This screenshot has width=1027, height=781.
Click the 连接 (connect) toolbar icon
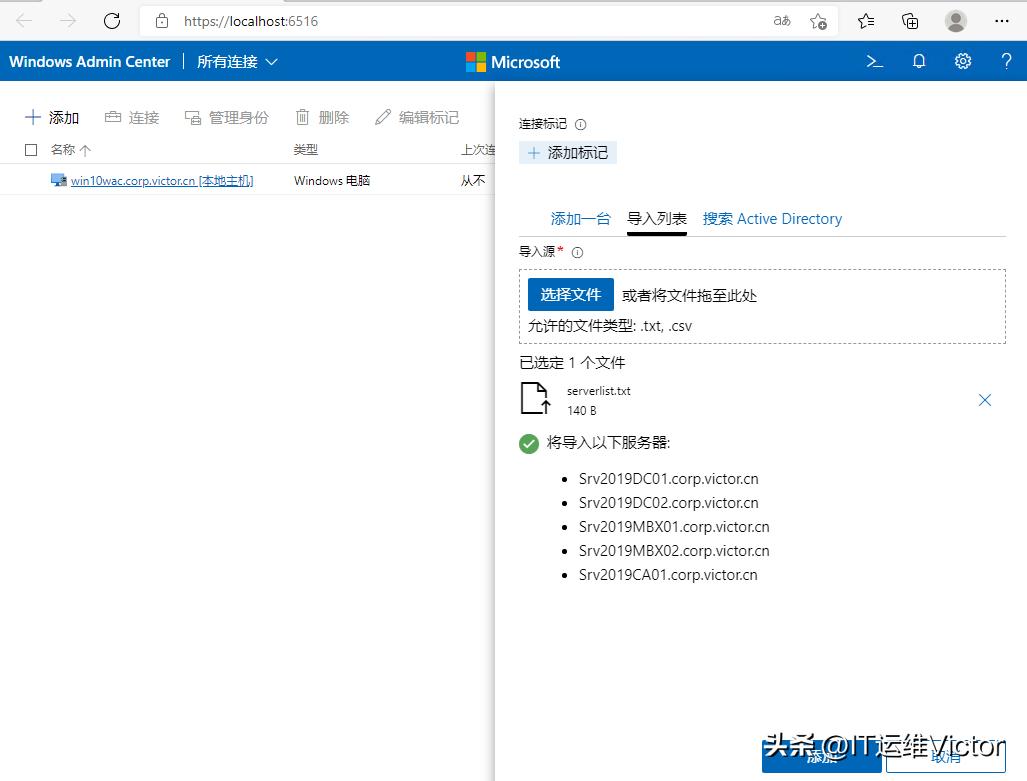pyautogui.click(x=131, y=117)
